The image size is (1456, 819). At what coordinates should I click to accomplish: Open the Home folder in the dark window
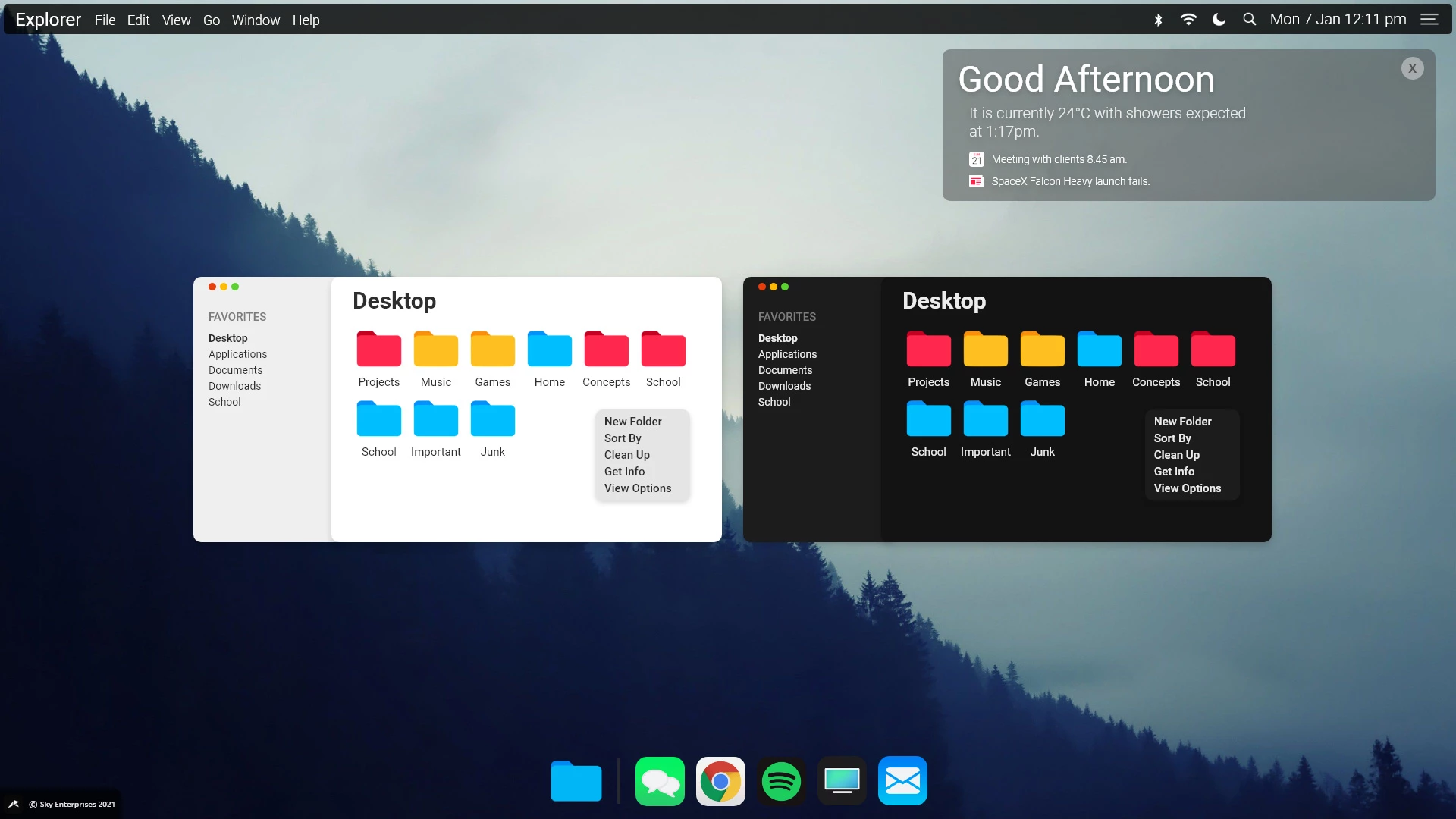(x=1099, y=349)
